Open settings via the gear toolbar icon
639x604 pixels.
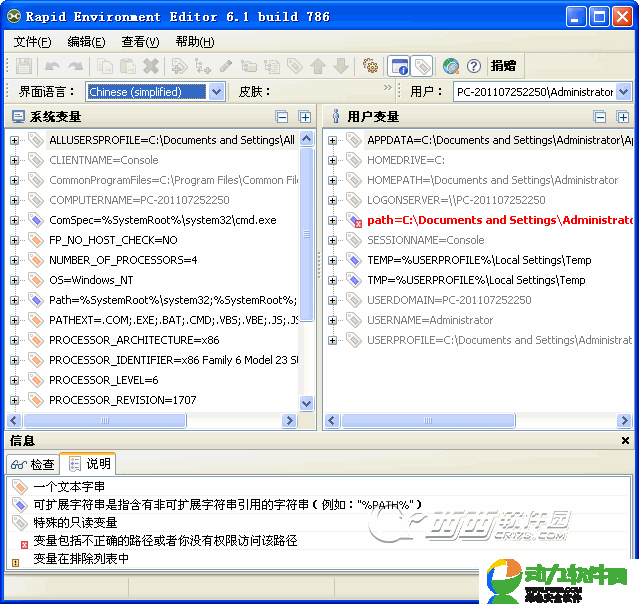pos(370,66)
